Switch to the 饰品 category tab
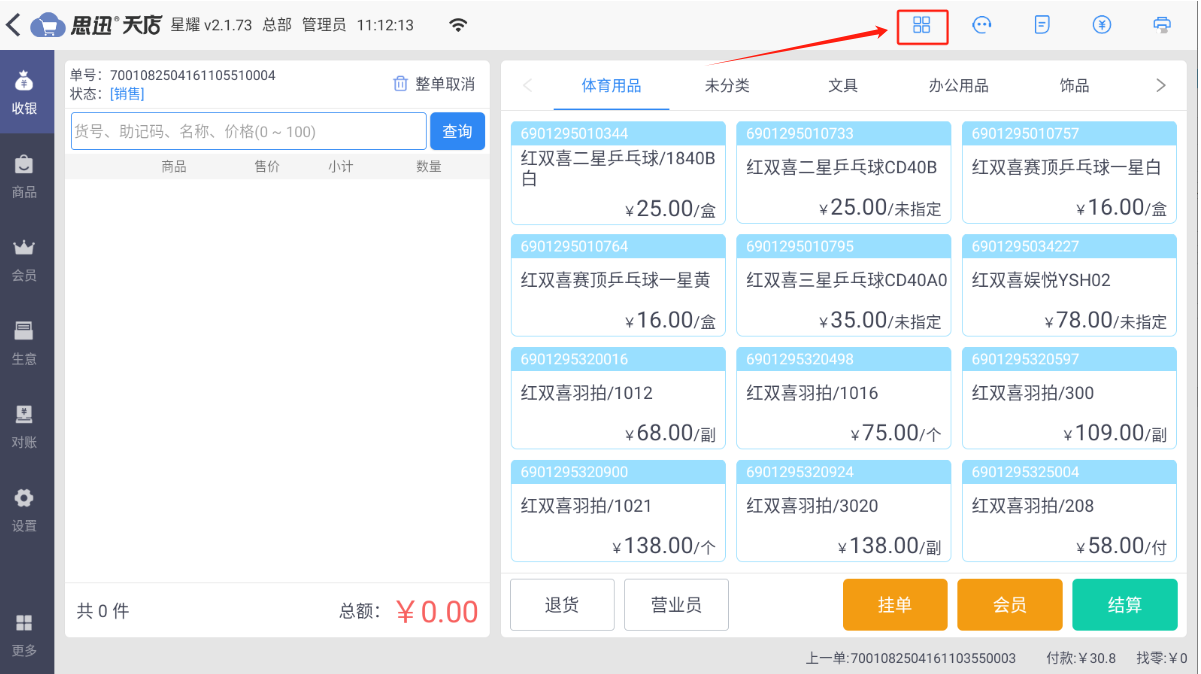1201x674 pixels. click(1075, 86)
